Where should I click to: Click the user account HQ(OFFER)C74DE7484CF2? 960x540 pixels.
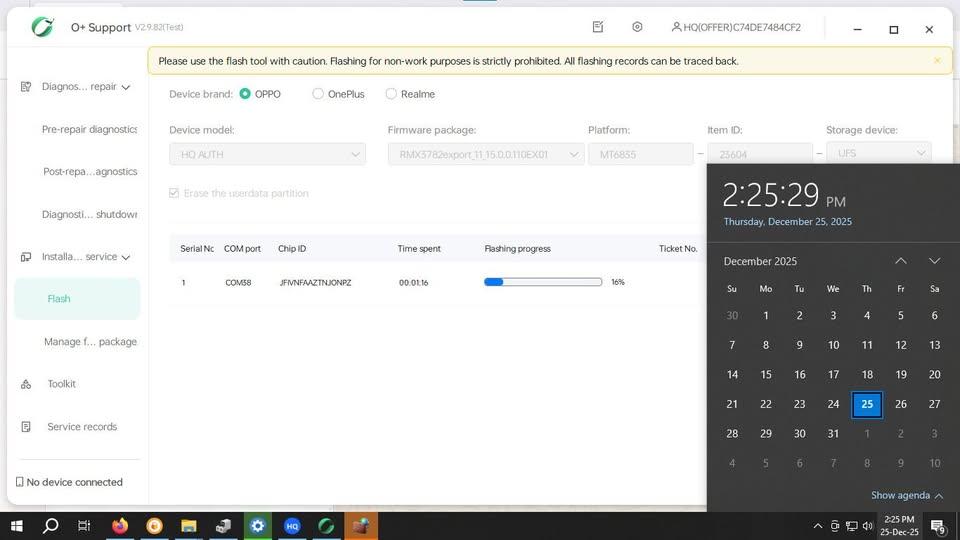tap(736, 27)
